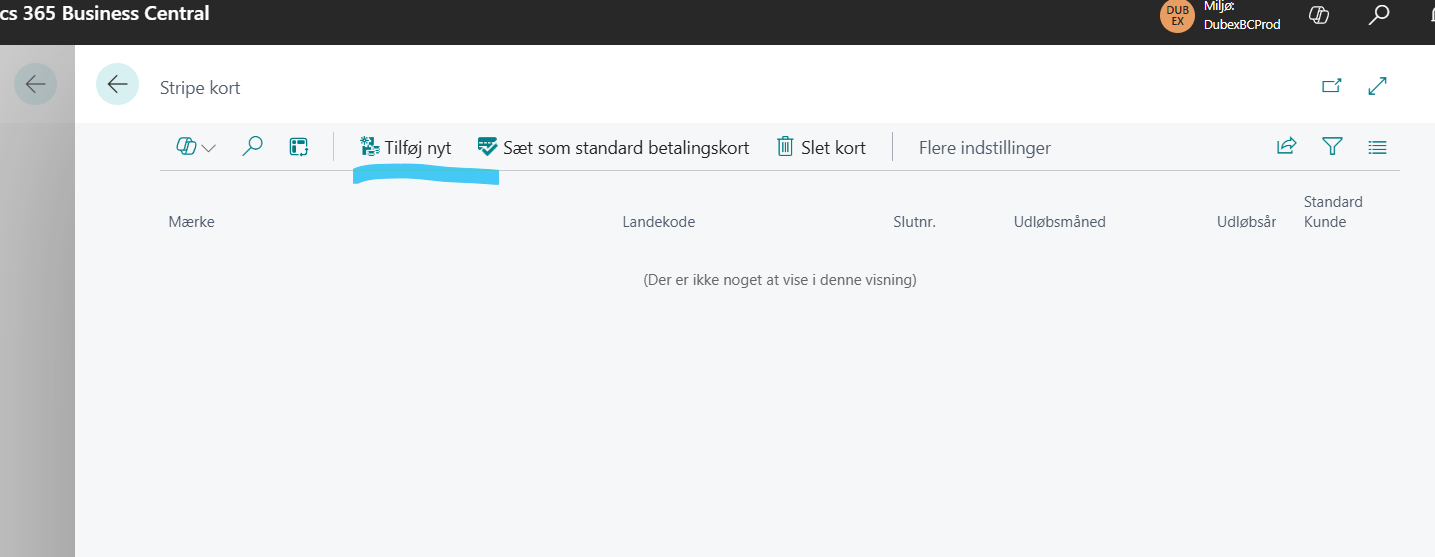1435x557 pixels.
Task: Click the Landekode column header
Action: pos(658,222)
